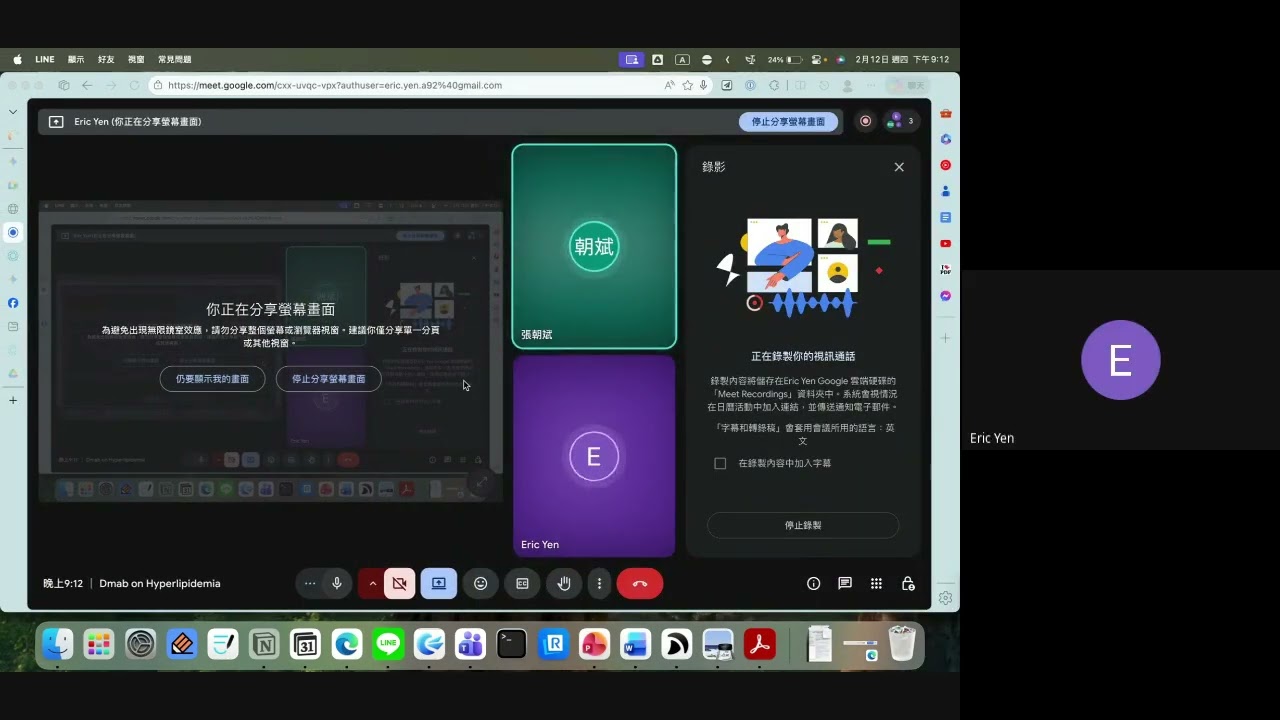Image resolution: width=1280 pixels, height=720 pixels.
Task: Bookmark page with star icon in address bar
Action: point(688,85)
